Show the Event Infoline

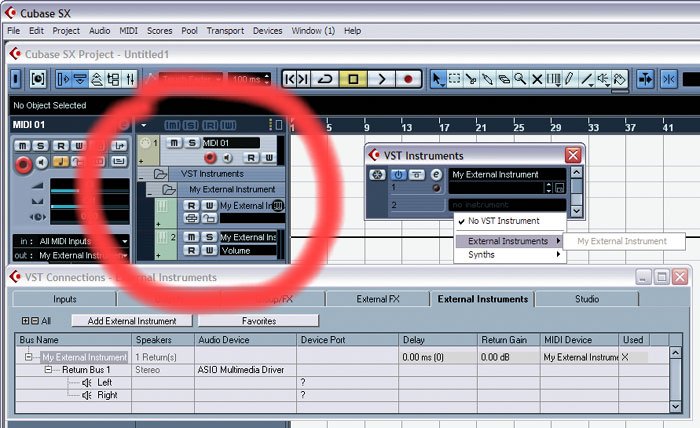pos(80,79)
